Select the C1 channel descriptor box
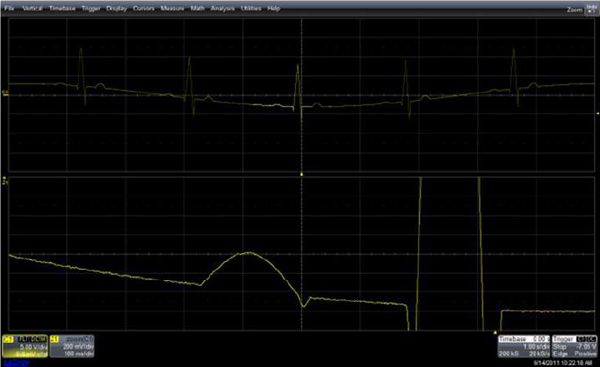 point(25,346)
